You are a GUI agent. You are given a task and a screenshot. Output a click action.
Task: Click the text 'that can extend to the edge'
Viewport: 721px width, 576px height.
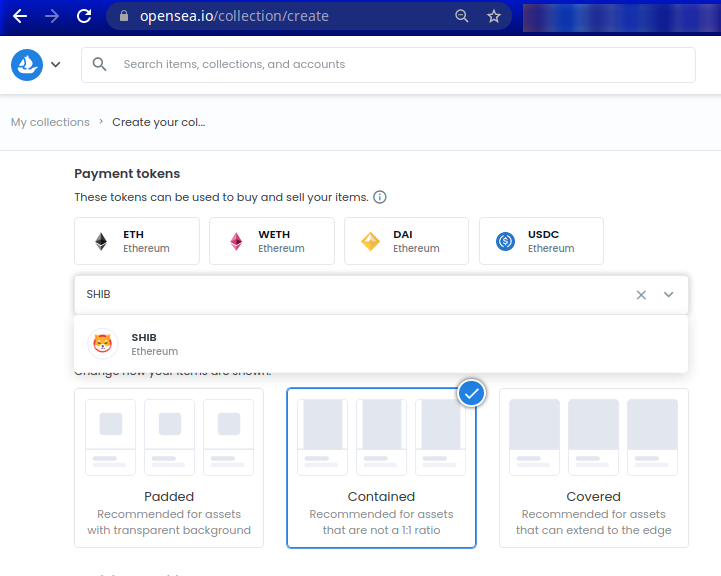tap(594, 530)
